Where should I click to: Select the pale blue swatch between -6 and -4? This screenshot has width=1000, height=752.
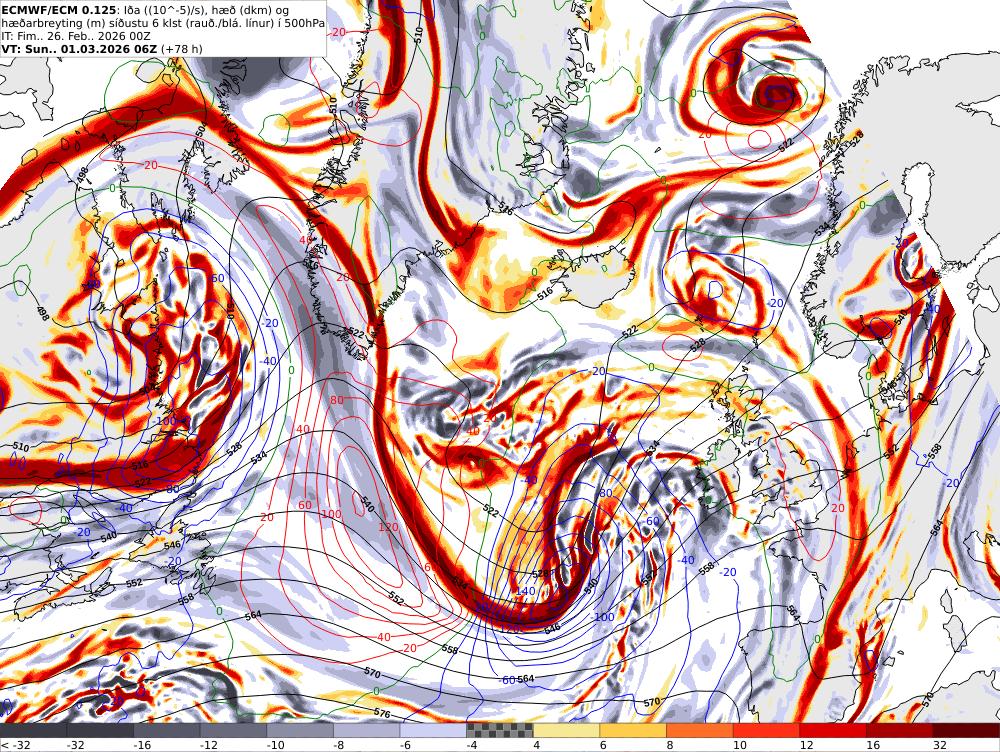[x=433, y=731]
